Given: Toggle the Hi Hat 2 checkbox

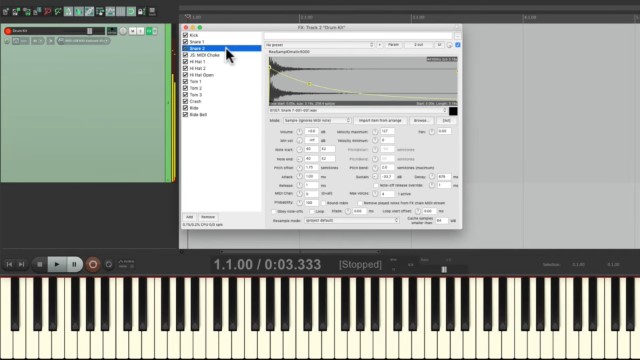Looking at the screenshot, I should (x=185, y=68).
